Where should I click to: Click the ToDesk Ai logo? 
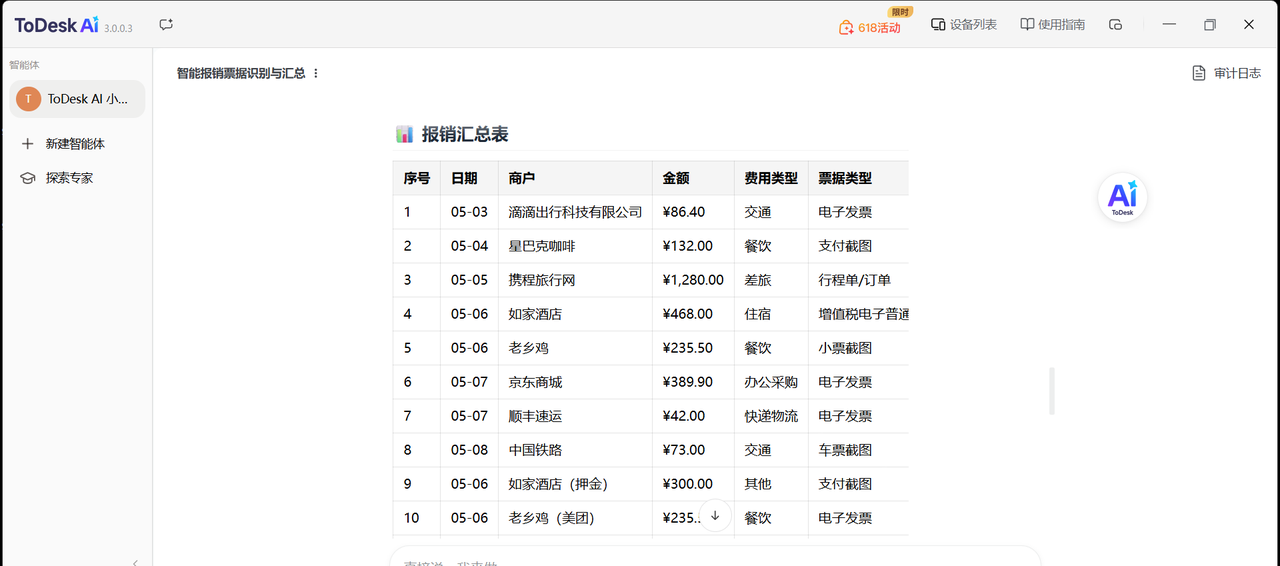(x=56, y=25)
